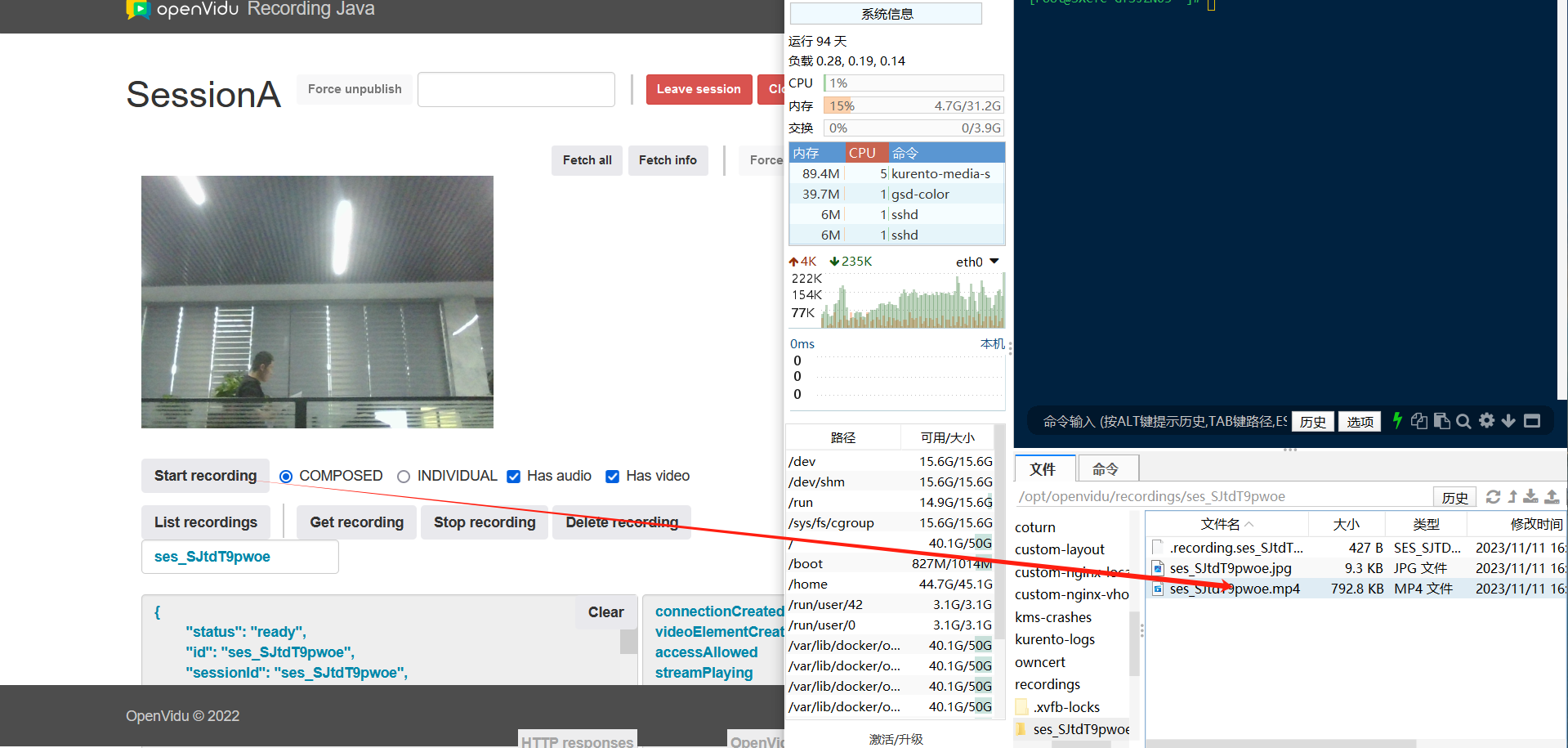The height and width of the screenshot is (748, 1568).
Task: Toggle the Has audio checkbox
Action: (514, 477)
